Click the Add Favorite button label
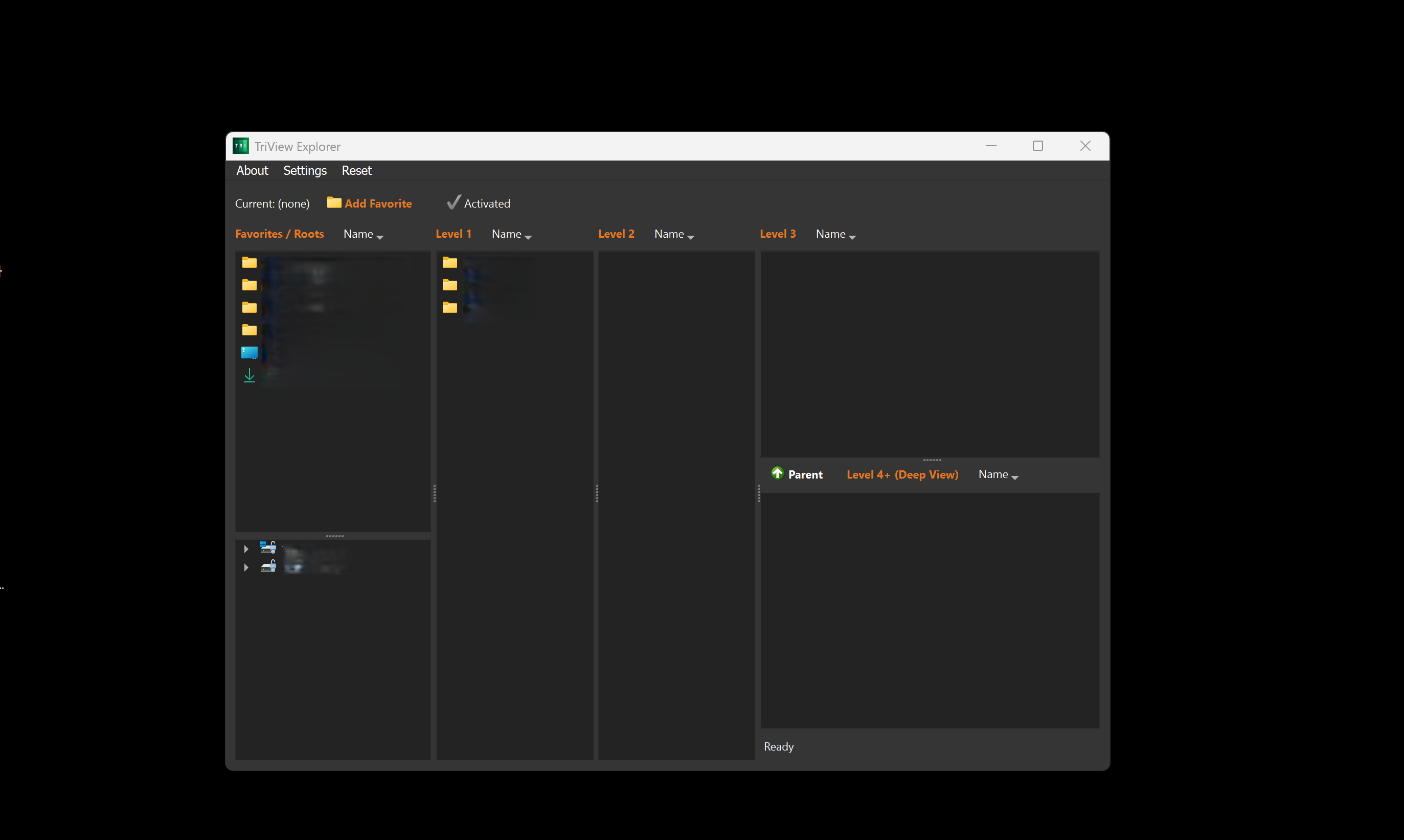This screenshot has width=1404, height=840. pos(378,204)
